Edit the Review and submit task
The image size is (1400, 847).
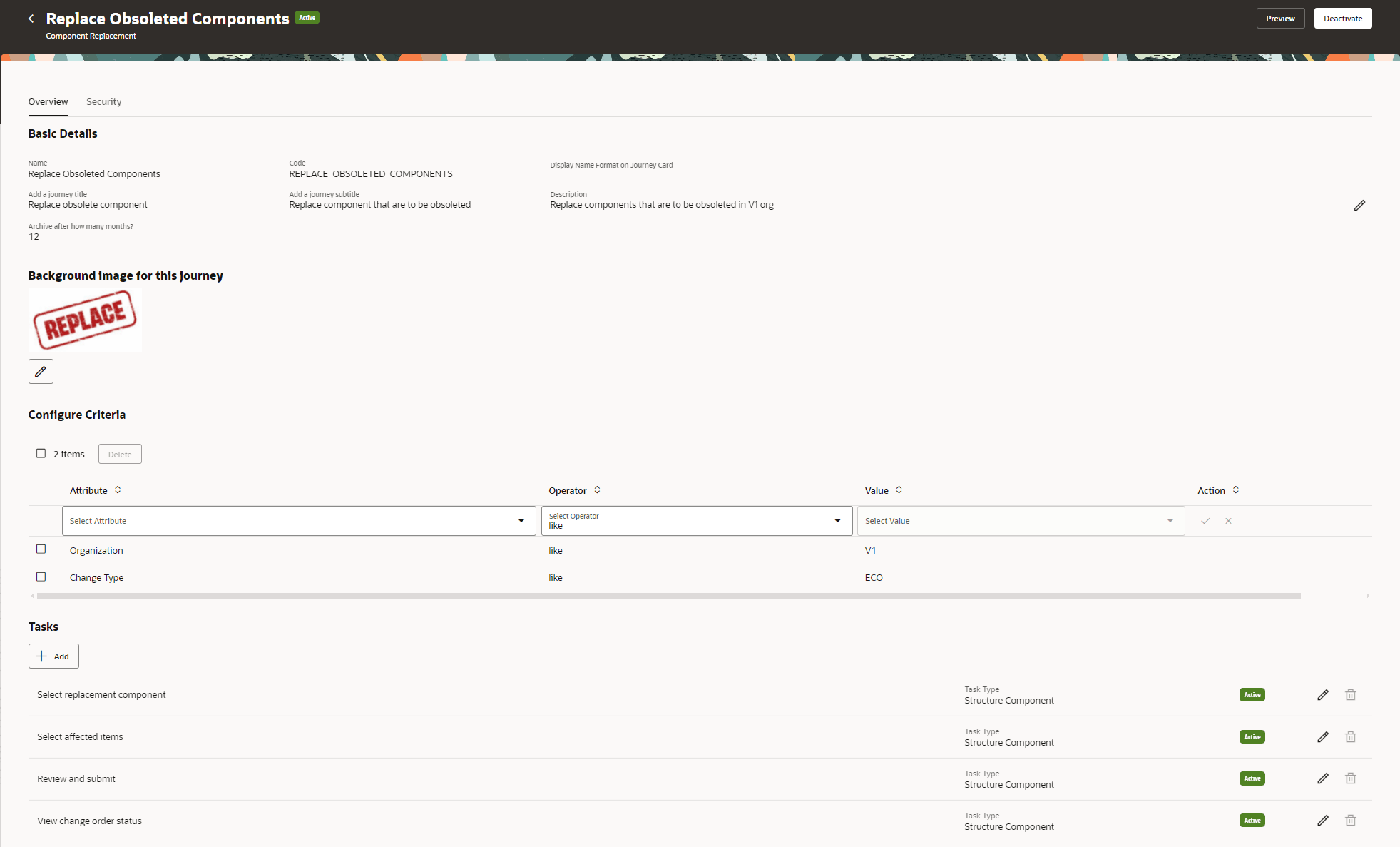[x=1323, y=778]
